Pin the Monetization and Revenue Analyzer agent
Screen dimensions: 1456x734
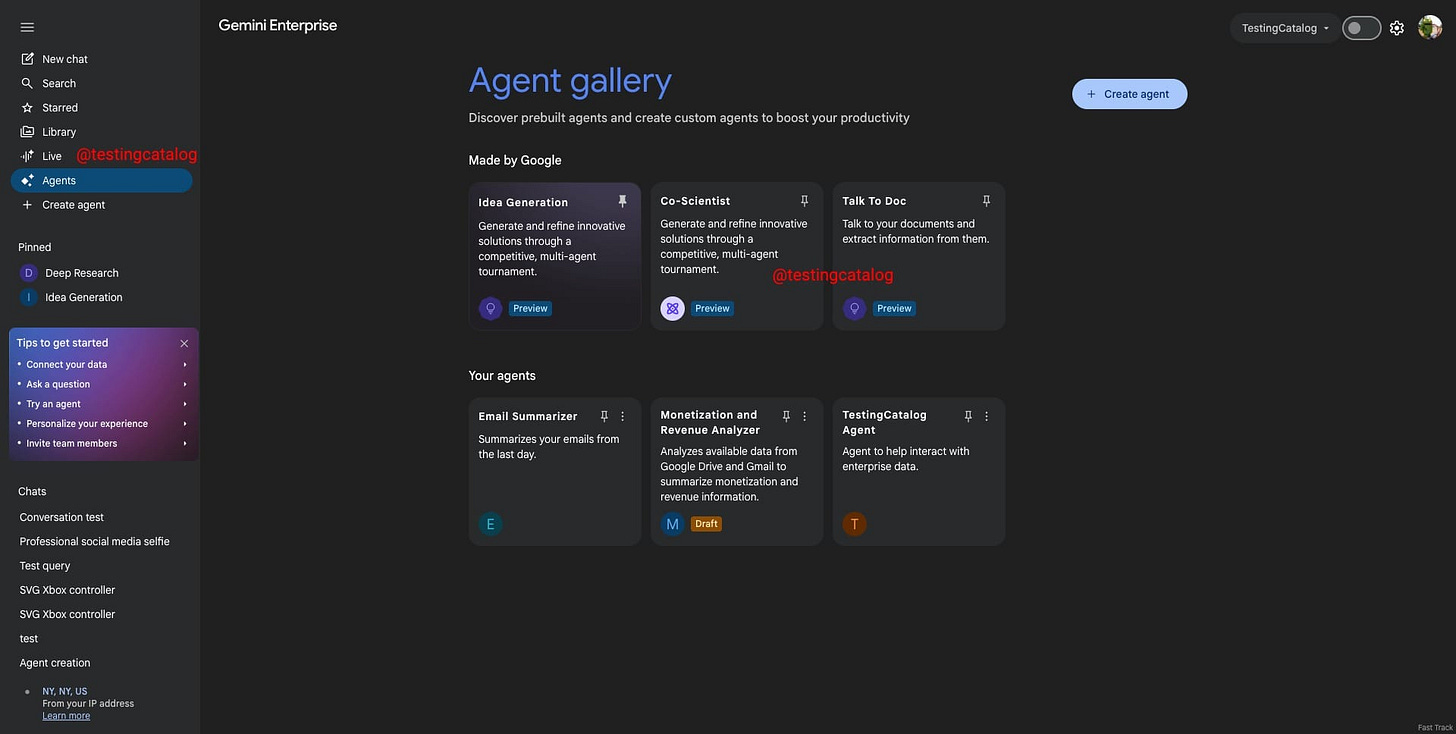[x=786, y=416]
